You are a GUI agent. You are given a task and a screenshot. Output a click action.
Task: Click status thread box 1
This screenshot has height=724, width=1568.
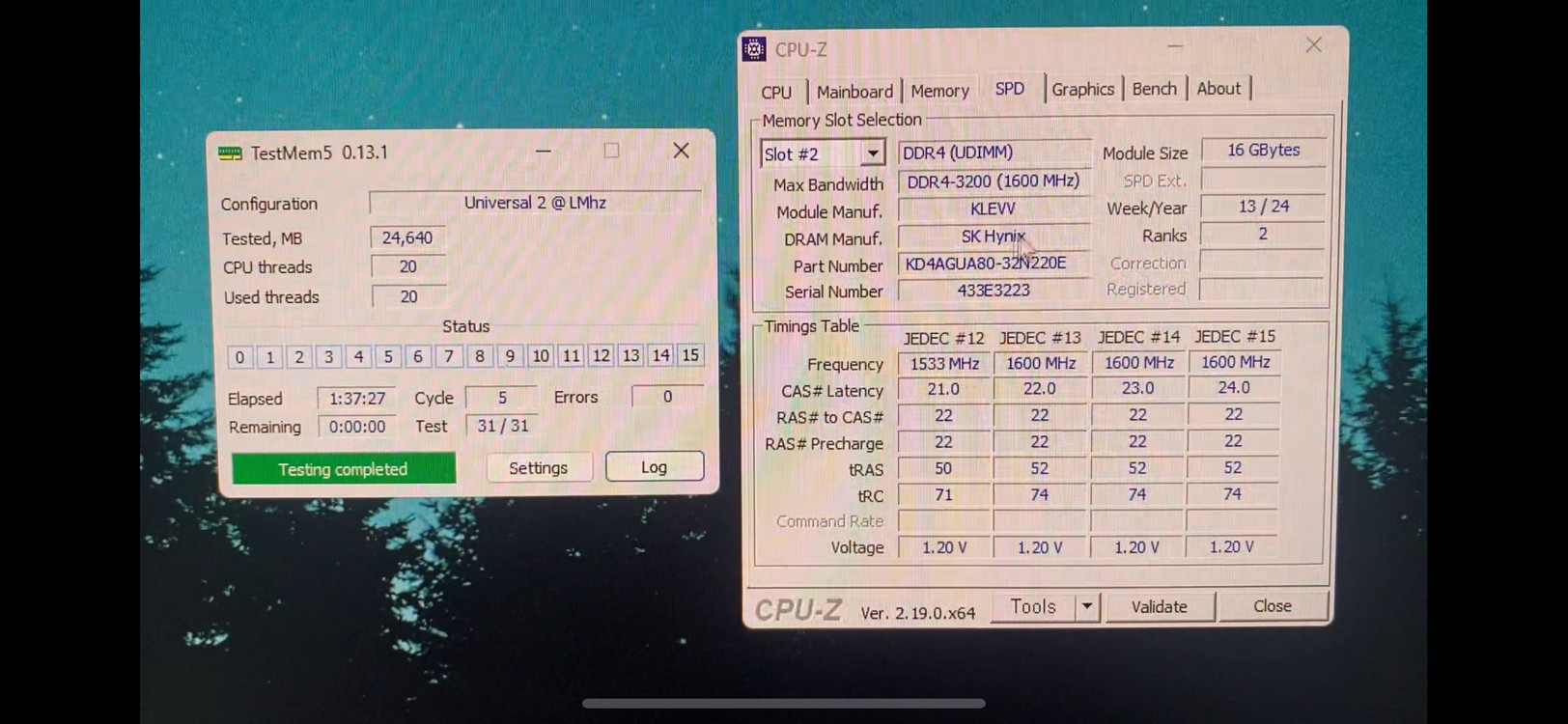[x=269, y=357]
